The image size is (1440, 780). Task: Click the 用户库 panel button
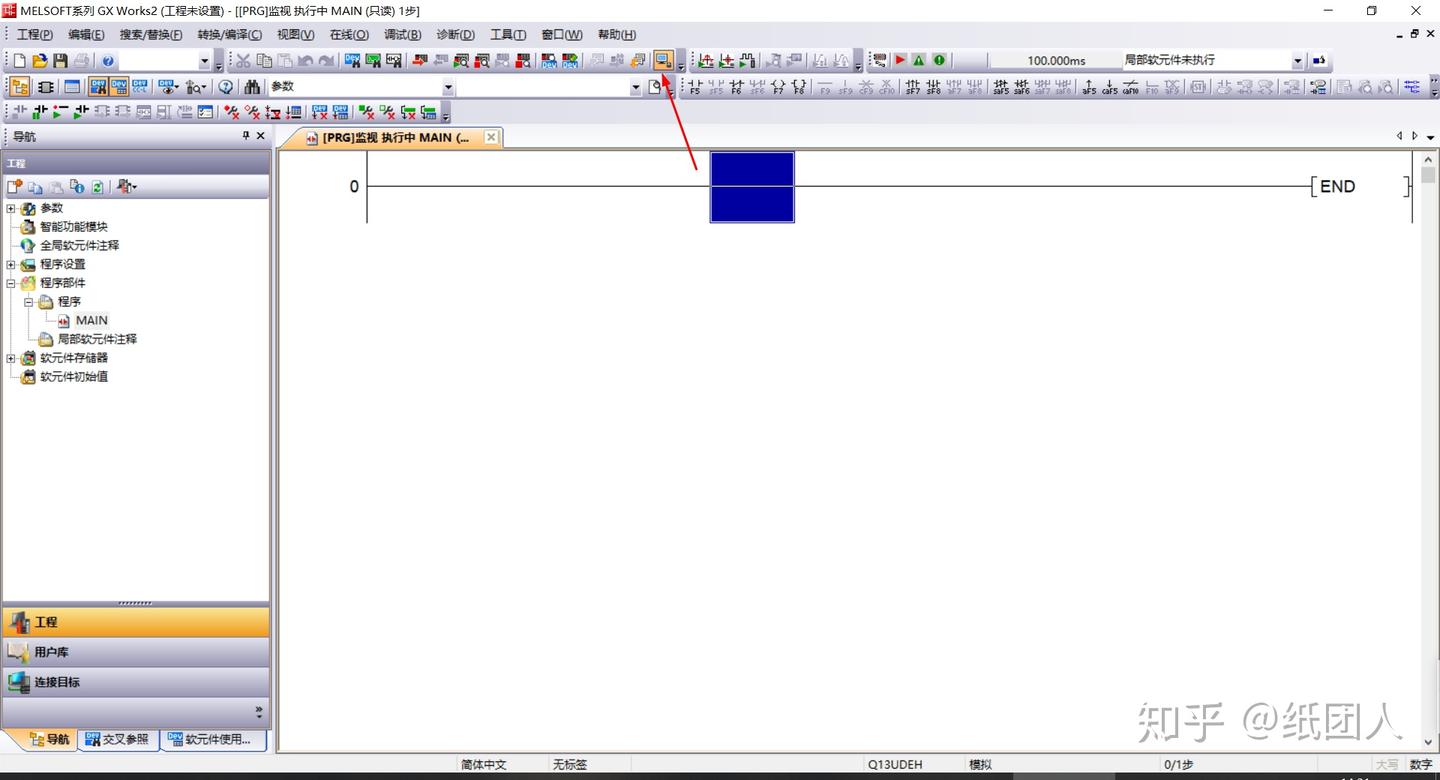[136, 652]
